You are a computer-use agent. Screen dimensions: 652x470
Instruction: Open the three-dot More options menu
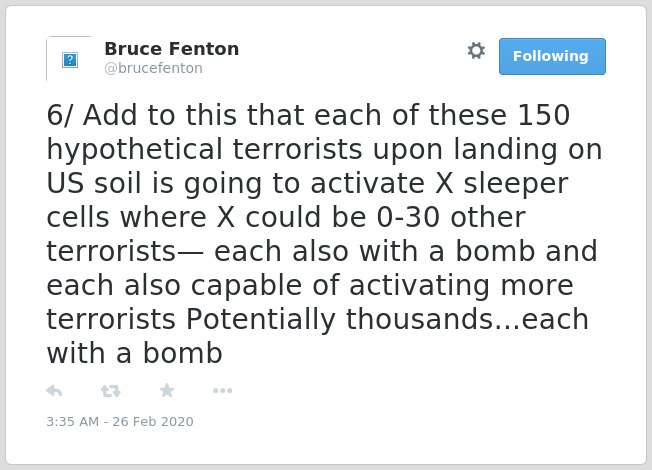tap(222, 391)
